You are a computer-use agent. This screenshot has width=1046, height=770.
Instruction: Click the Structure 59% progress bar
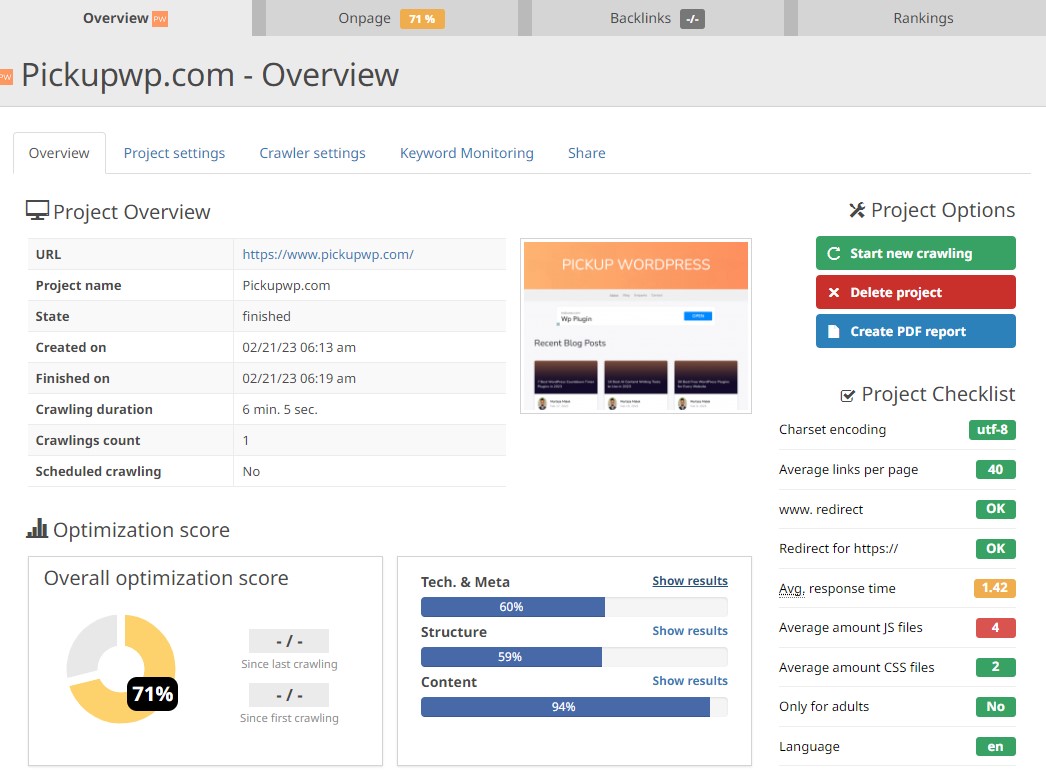tap(574, 657)
